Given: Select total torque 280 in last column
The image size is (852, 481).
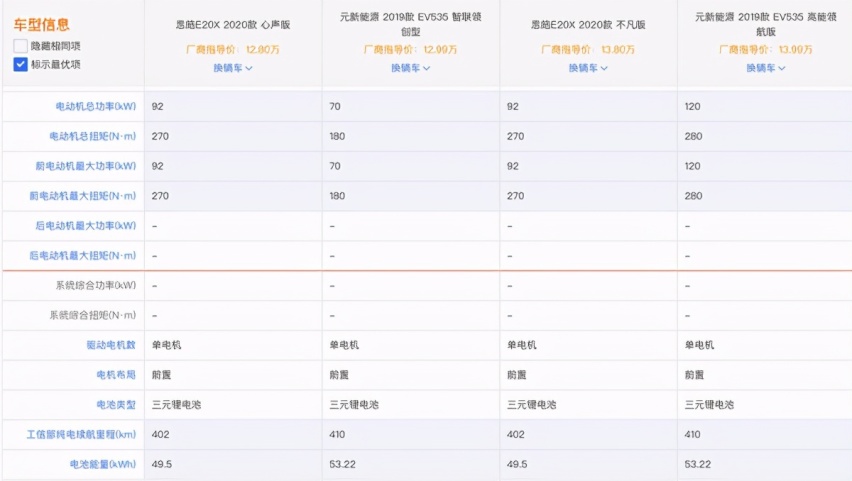Looking at the screenshot, I should pos(693,136).
